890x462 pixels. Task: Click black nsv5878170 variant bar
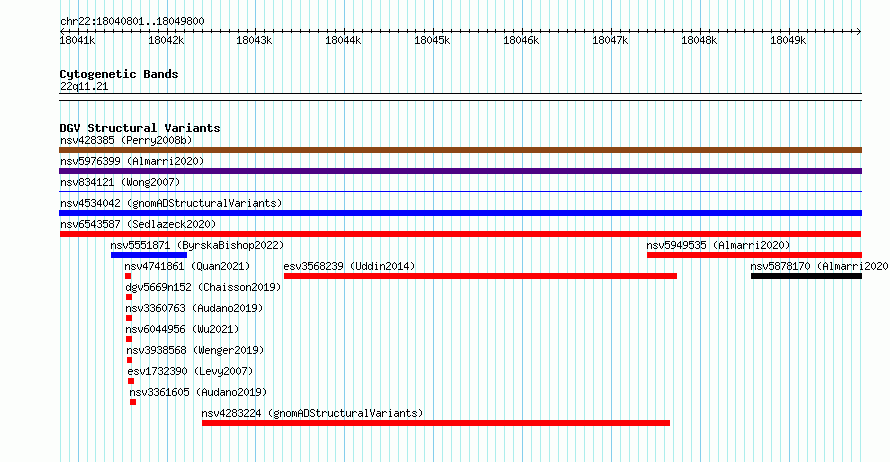(x=807, y=276)
